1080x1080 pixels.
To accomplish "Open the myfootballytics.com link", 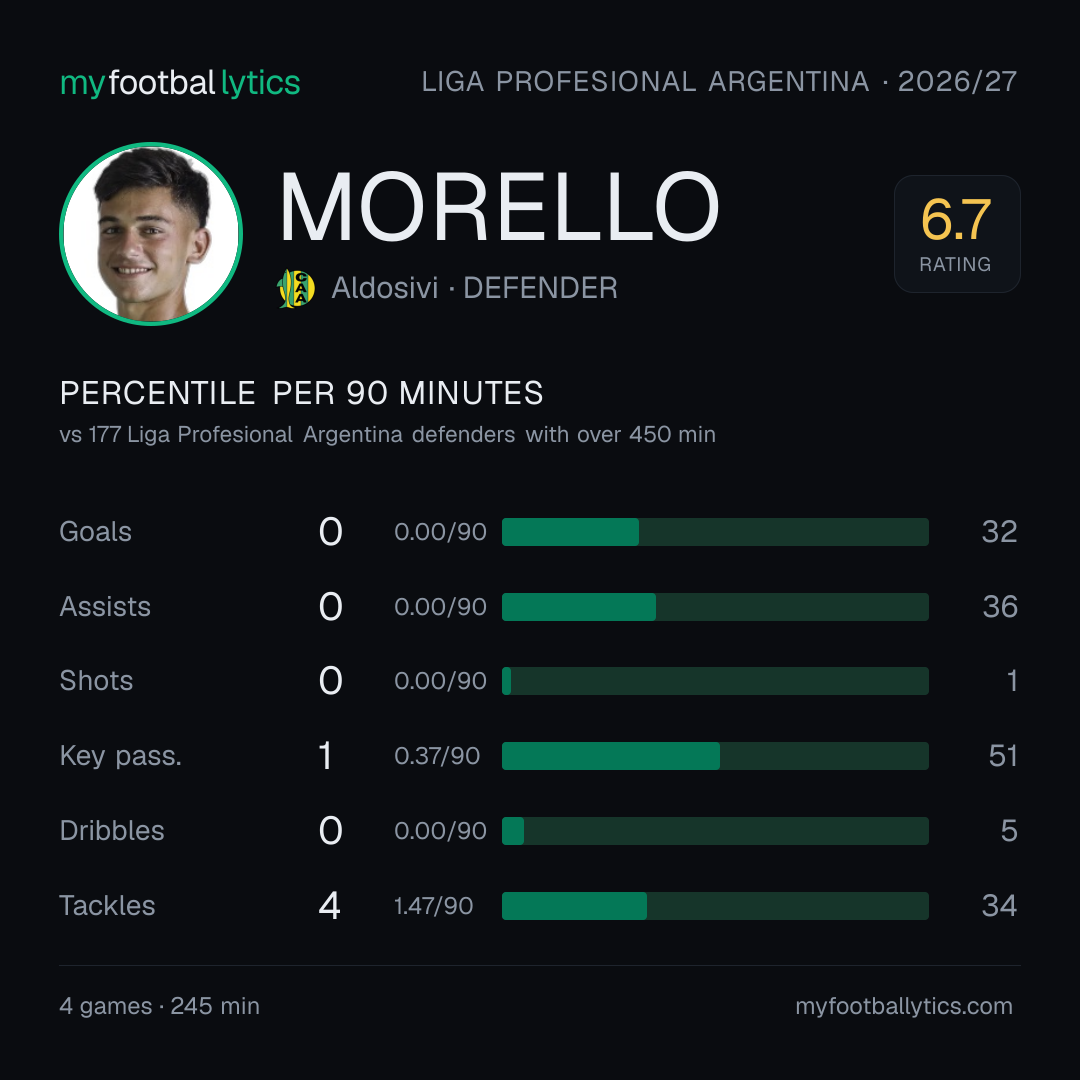I will [x=904, y=1006].
